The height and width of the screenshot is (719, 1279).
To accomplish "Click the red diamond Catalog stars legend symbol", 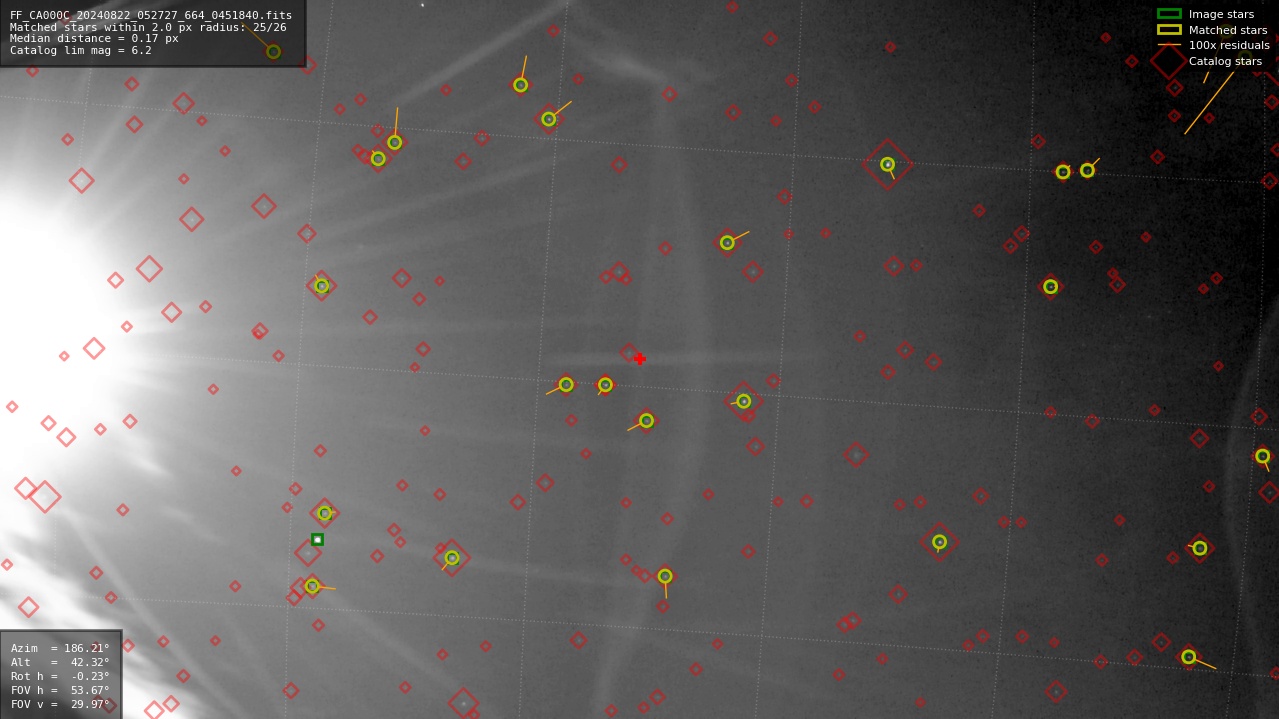I will [x=1169, y=61].
